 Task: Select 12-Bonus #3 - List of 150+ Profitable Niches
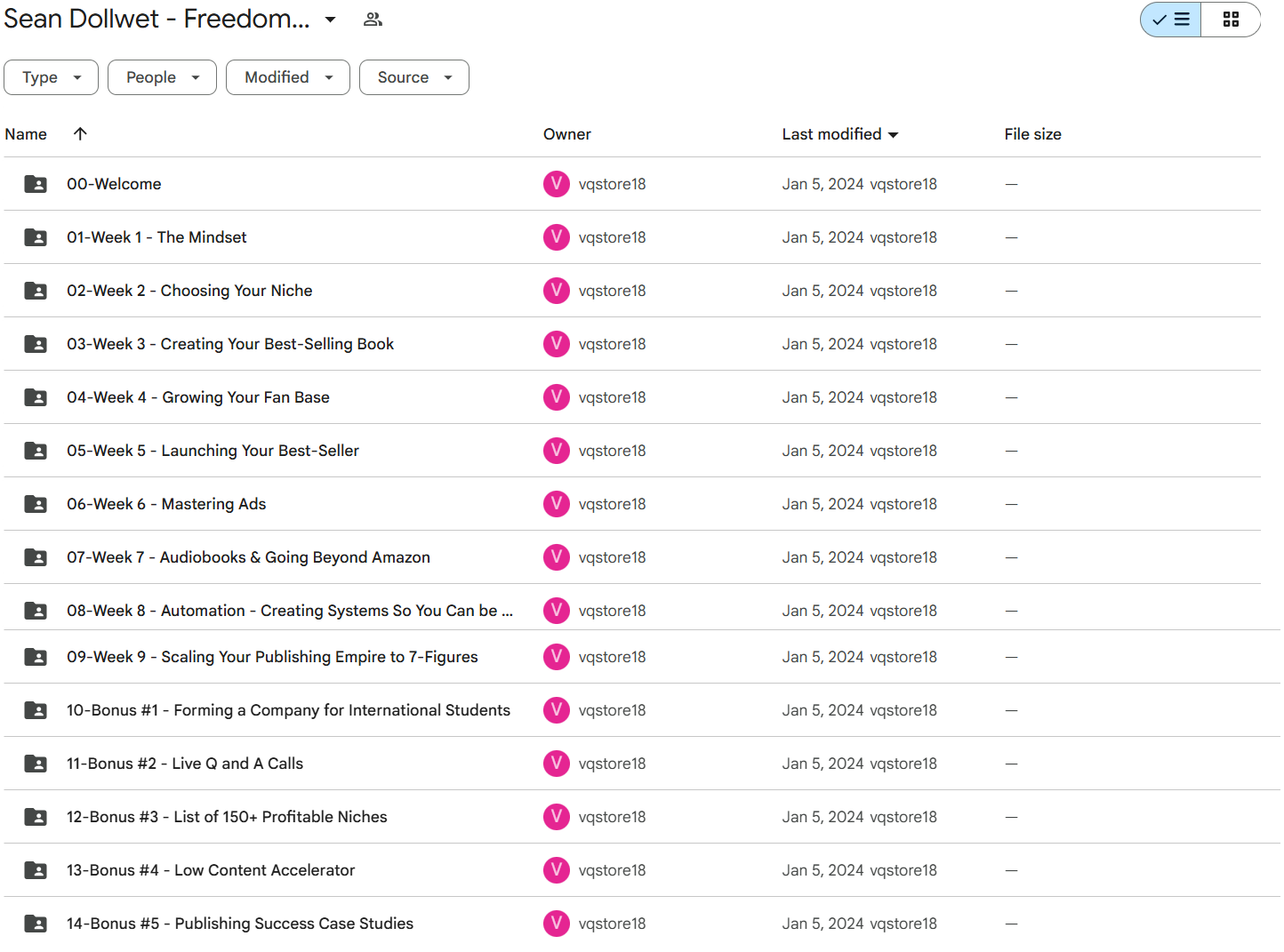pyautogui.click(x=227, y=817)
